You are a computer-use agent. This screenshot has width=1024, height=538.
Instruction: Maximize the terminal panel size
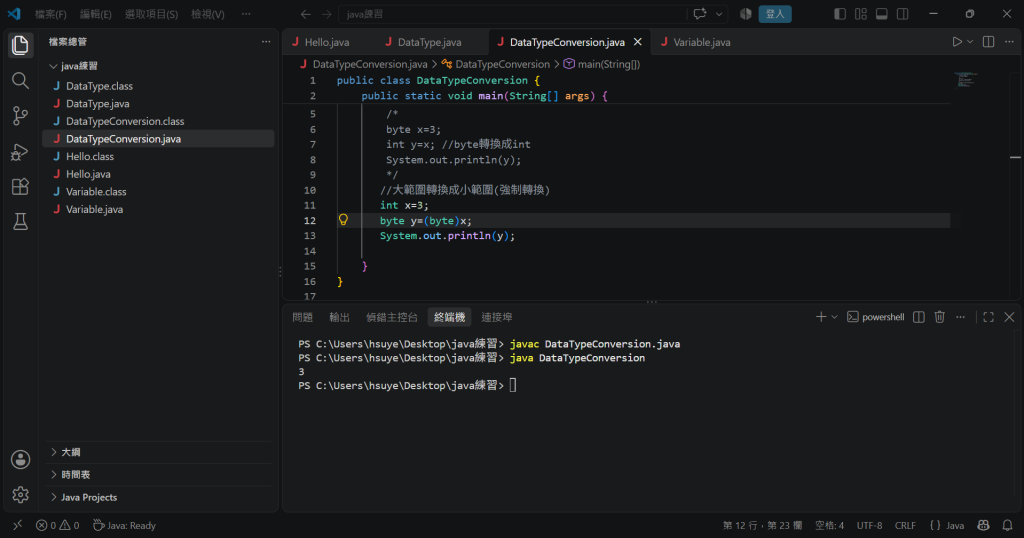(988, 317)
